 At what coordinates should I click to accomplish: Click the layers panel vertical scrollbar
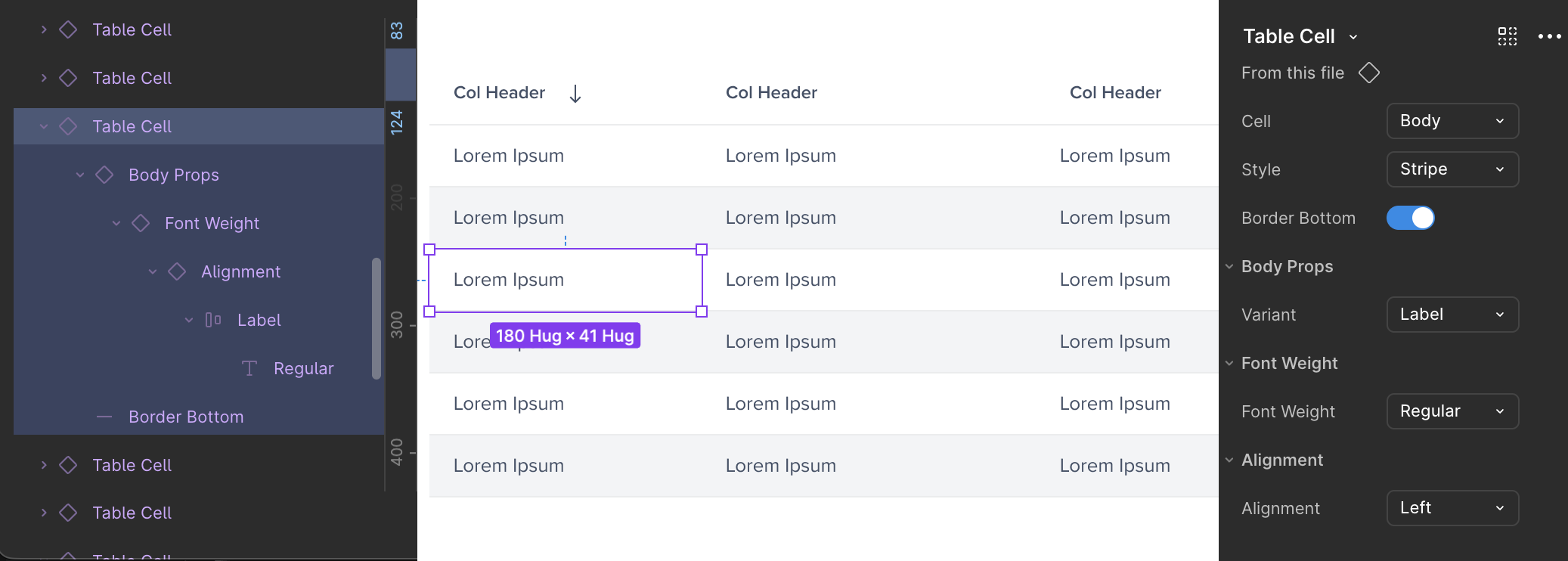(x=377, y=318)
